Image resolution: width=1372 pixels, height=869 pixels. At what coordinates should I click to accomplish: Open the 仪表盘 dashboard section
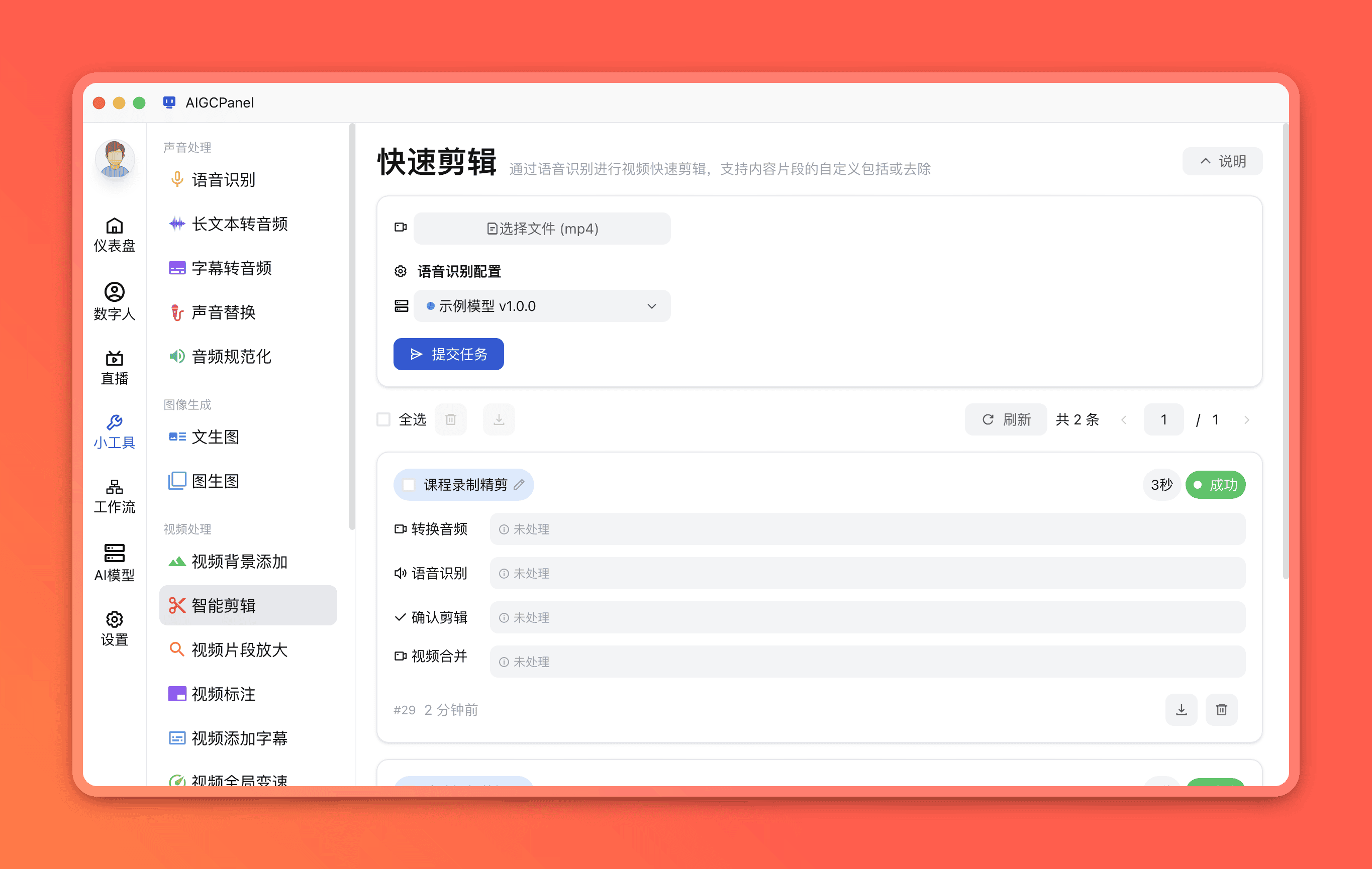114,235
